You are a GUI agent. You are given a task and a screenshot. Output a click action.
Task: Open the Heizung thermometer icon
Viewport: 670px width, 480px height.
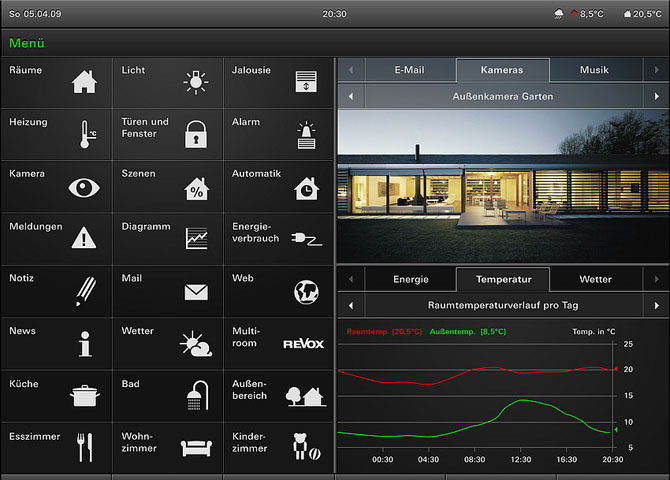(88, 134)
